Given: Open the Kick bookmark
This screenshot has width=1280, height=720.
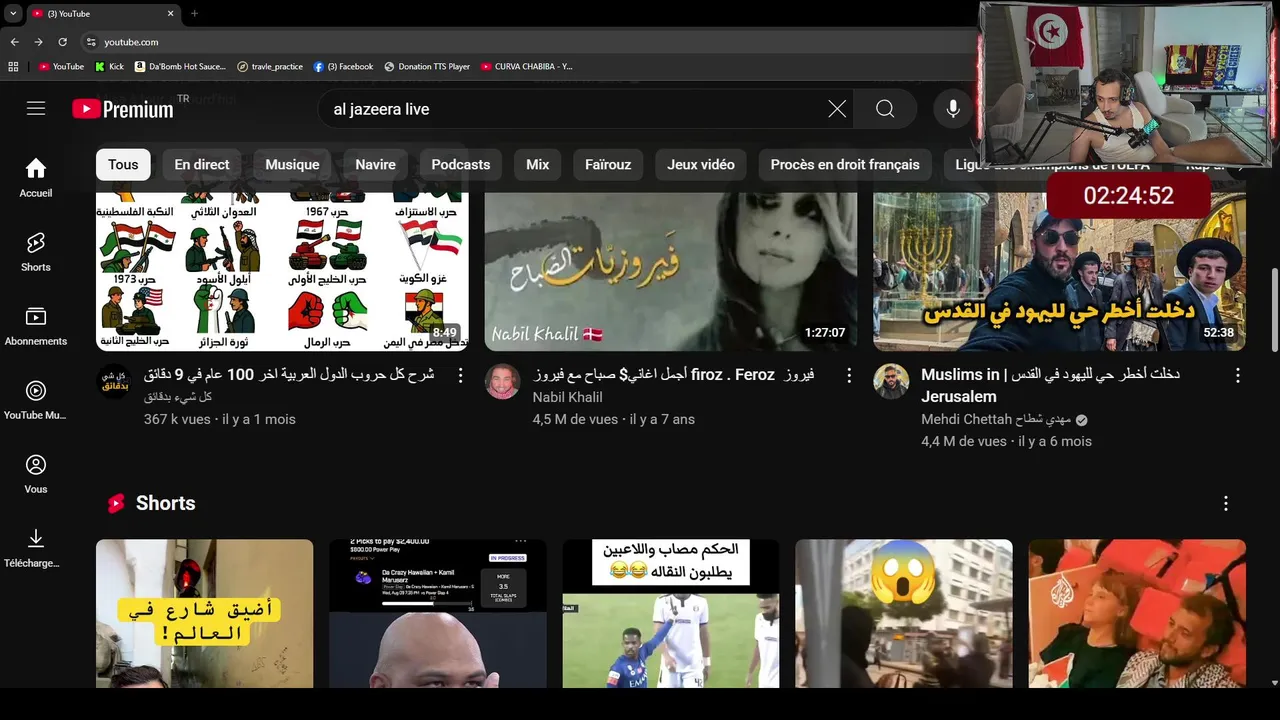Looking at the screenshot, I should pos(110,67).
